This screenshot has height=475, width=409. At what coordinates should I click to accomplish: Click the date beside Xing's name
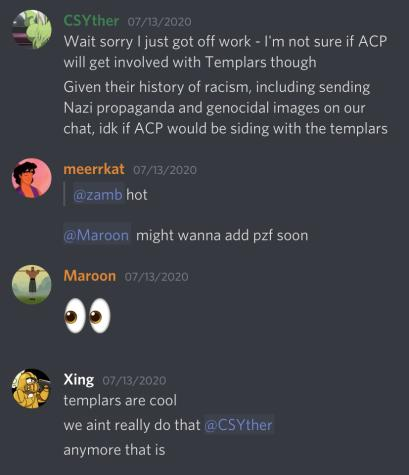click(x=134, y=381)
